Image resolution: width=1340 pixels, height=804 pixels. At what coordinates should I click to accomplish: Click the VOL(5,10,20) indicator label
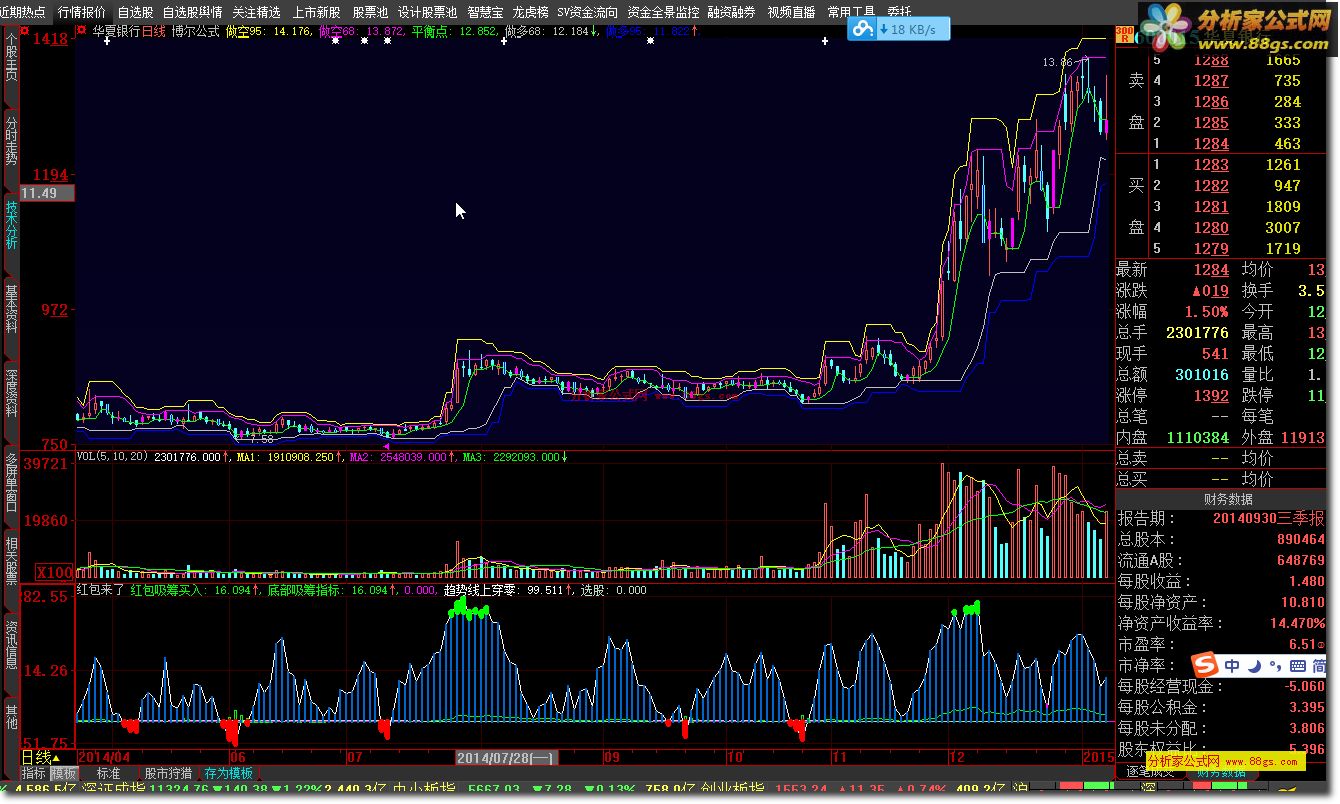114,457
